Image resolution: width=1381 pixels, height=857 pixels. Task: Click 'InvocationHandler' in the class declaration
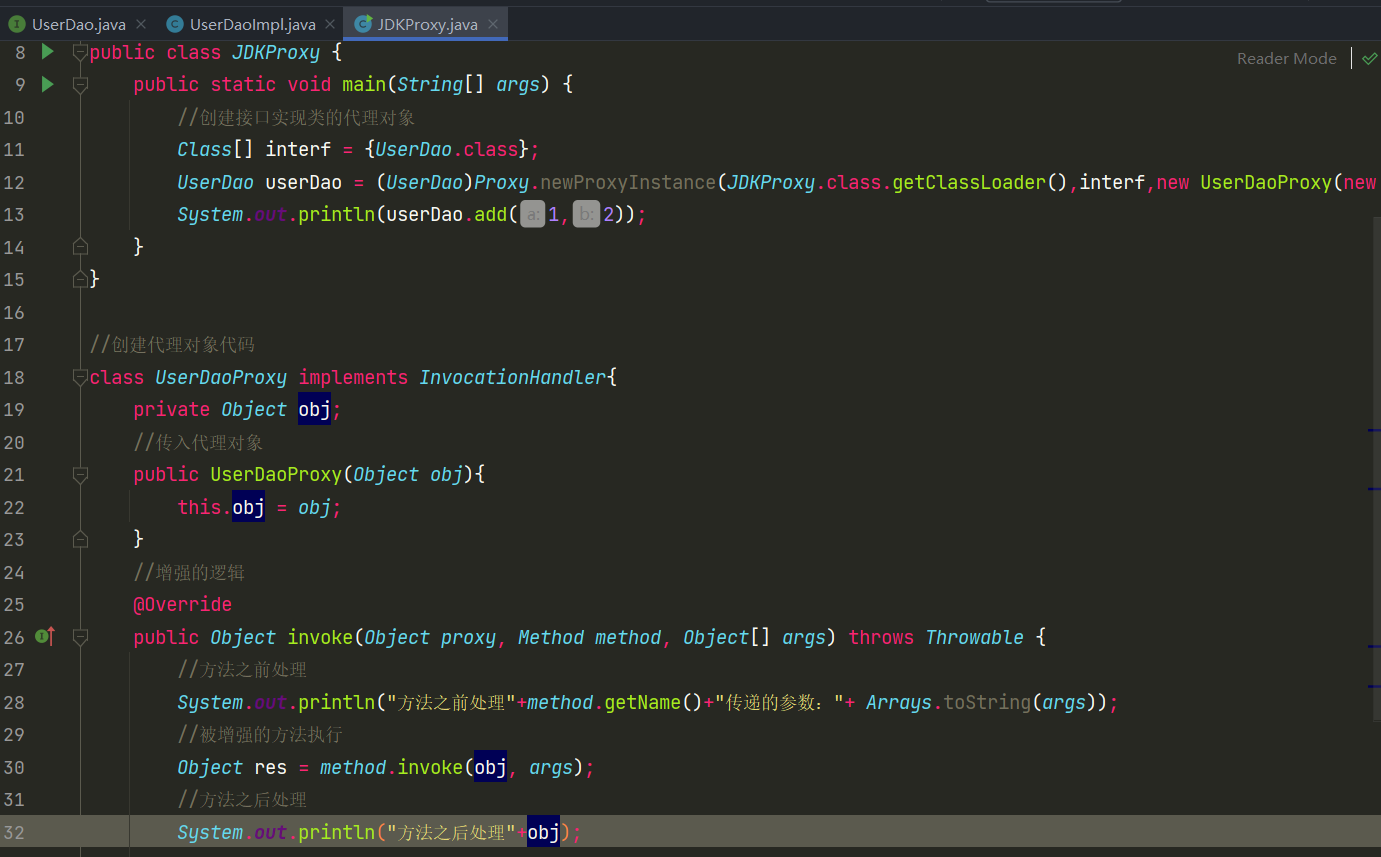(x=513, y=377)
